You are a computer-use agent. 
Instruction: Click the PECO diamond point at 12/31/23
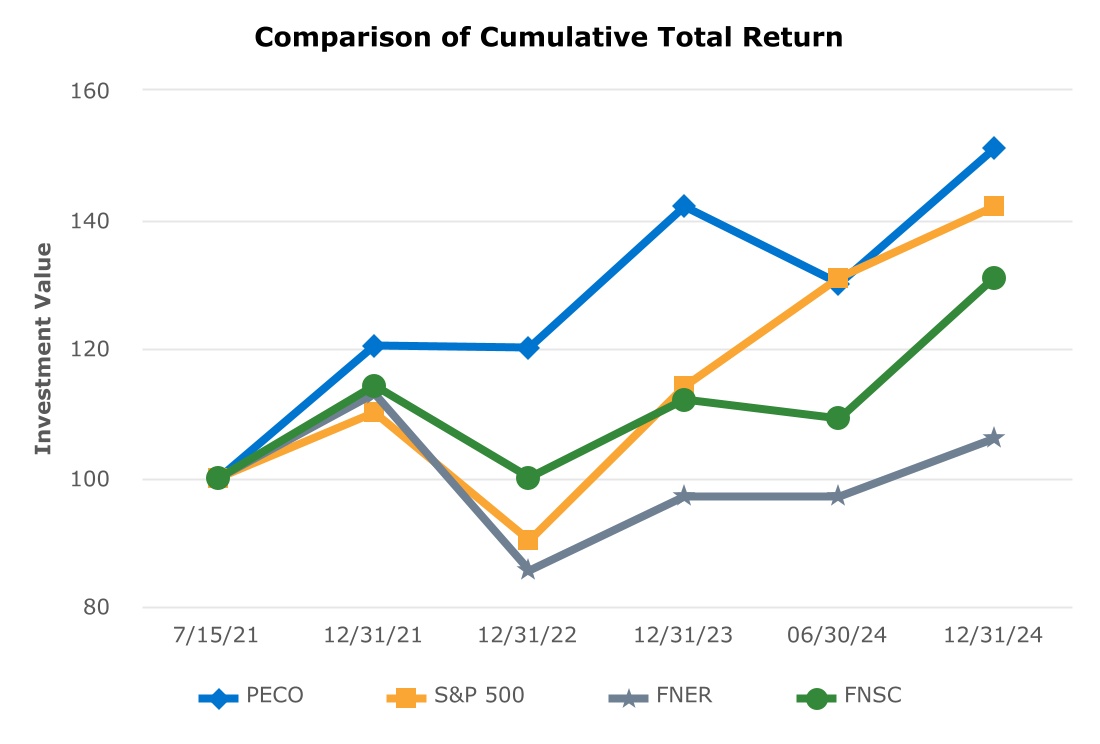tap(683, 206)
